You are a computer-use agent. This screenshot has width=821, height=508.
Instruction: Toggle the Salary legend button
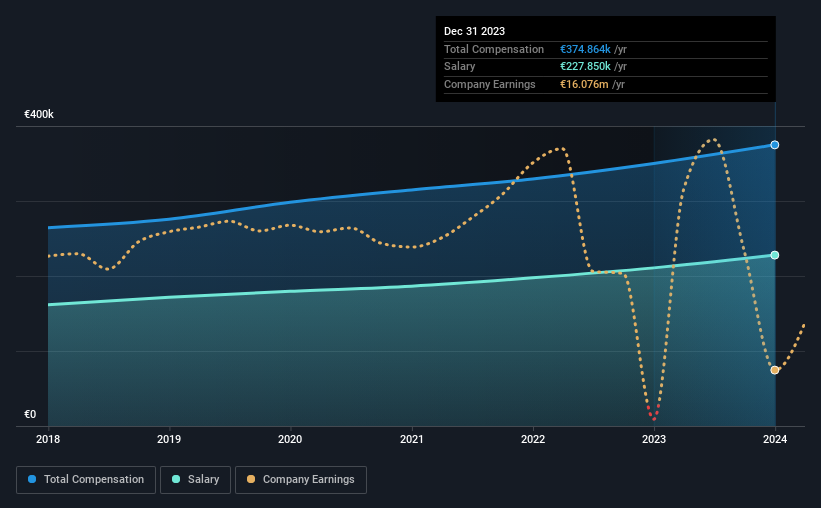point(195,480)
